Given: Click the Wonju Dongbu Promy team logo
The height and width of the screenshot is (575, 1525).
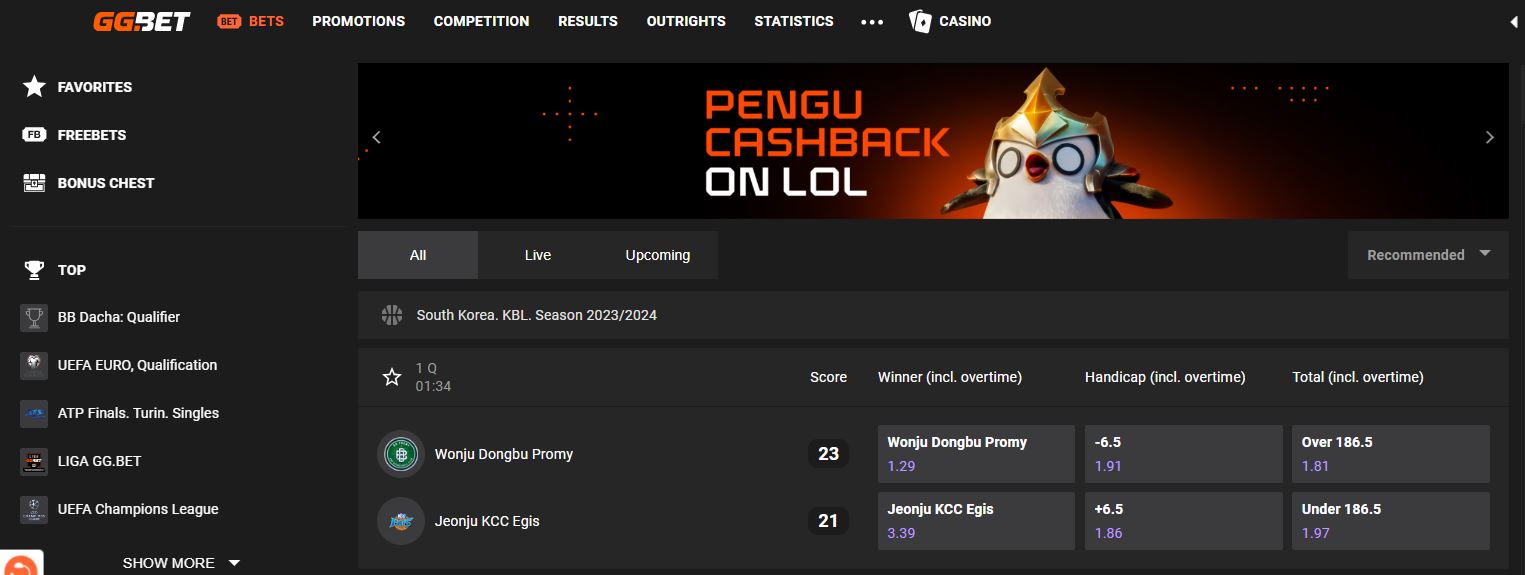Looking at the screenshot, I should pyautogui.click(x=401, y=454).
